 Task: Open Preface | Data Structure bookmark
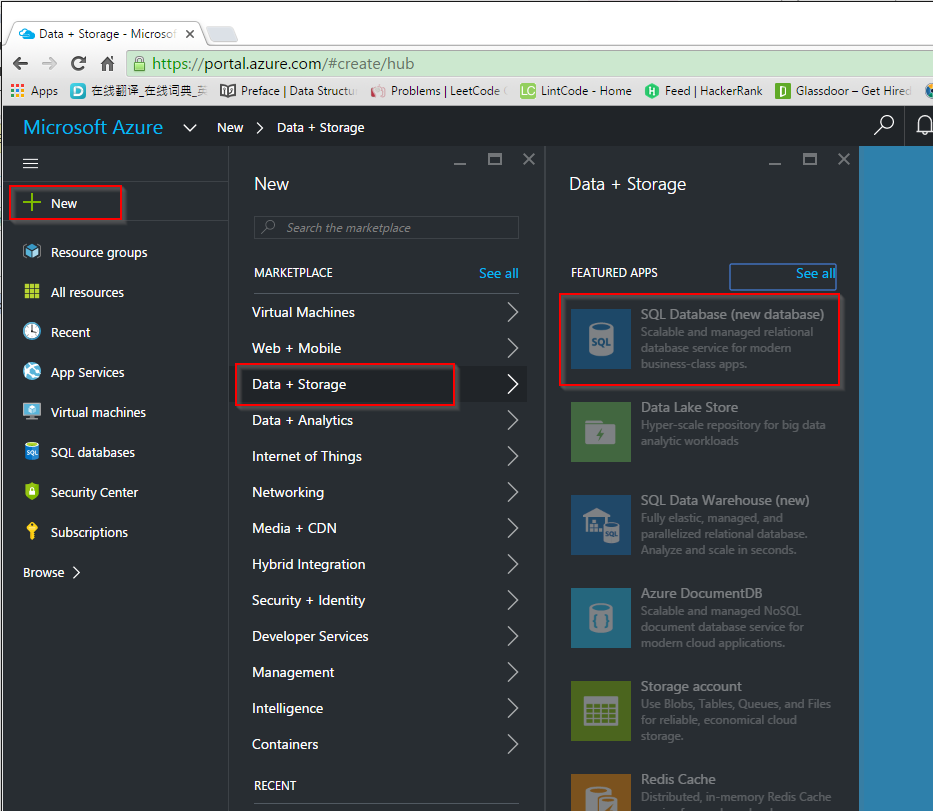pyautogui.click(x=289, y=90)
